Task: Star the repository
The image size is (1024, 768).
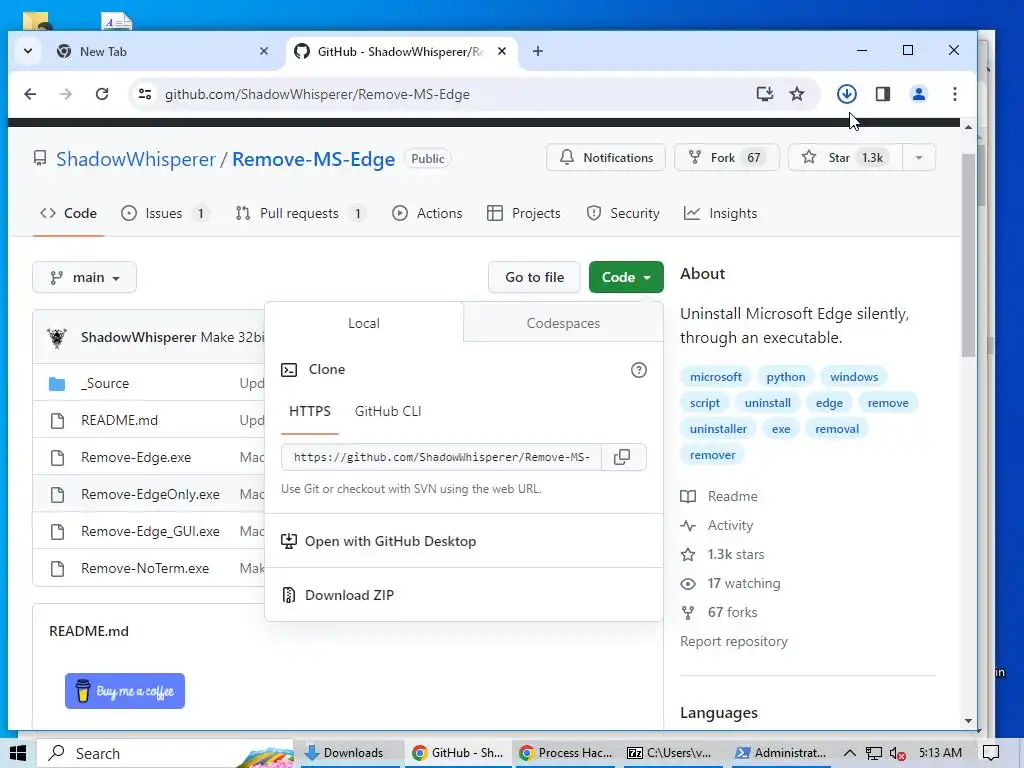Action: click(x=845, y=157)
